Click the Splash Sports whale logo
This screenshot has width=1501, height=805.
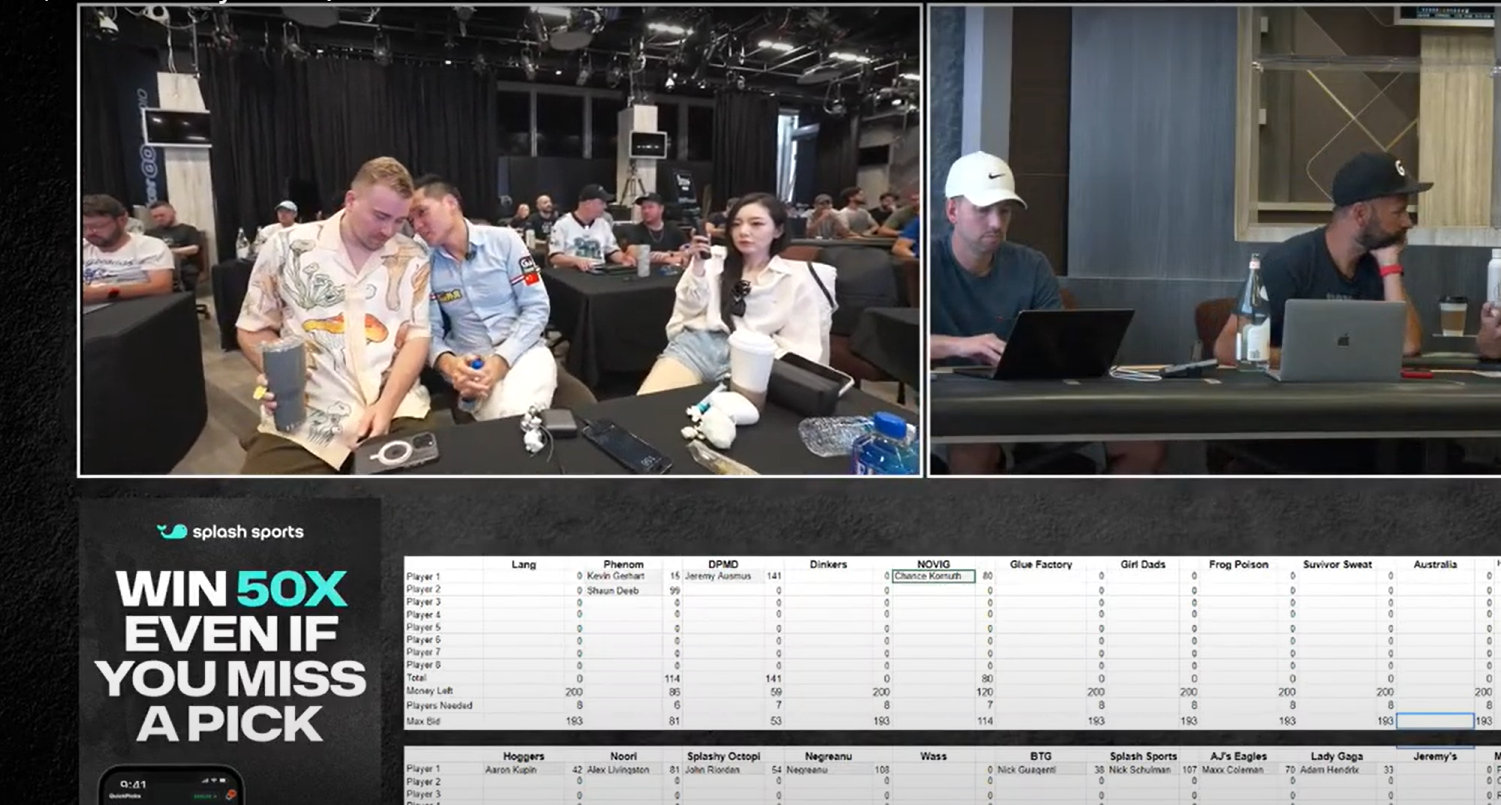pyautogui.click(x=172, y=532)
